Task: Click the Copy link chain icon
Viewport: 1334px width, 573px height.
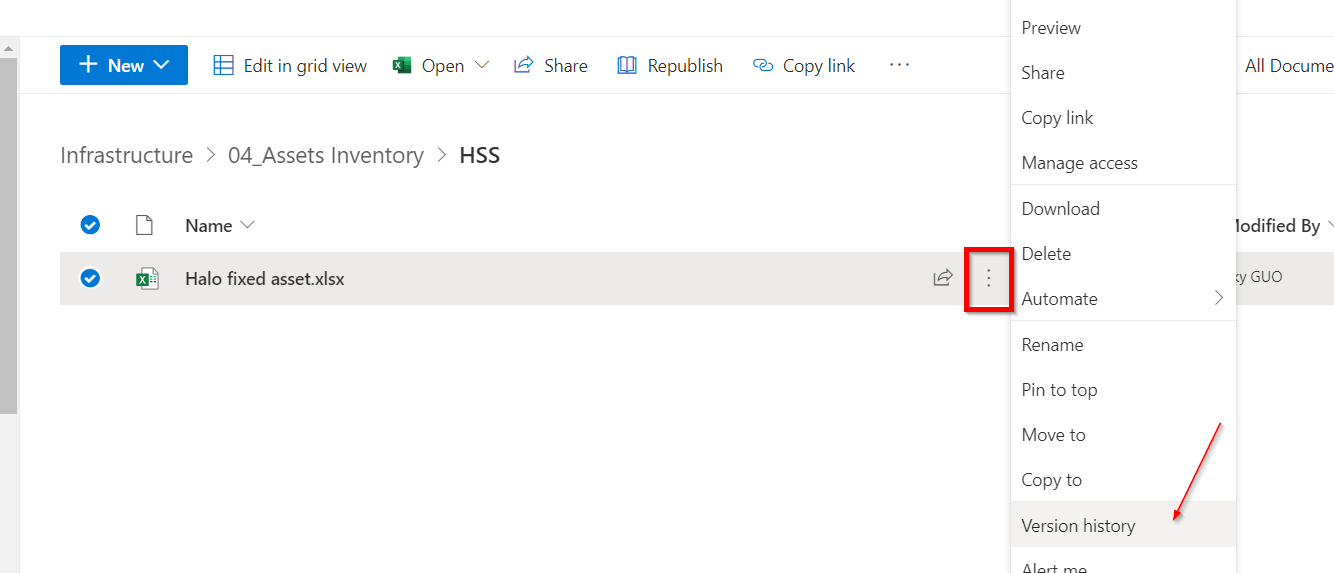Action: click(763, 66)
